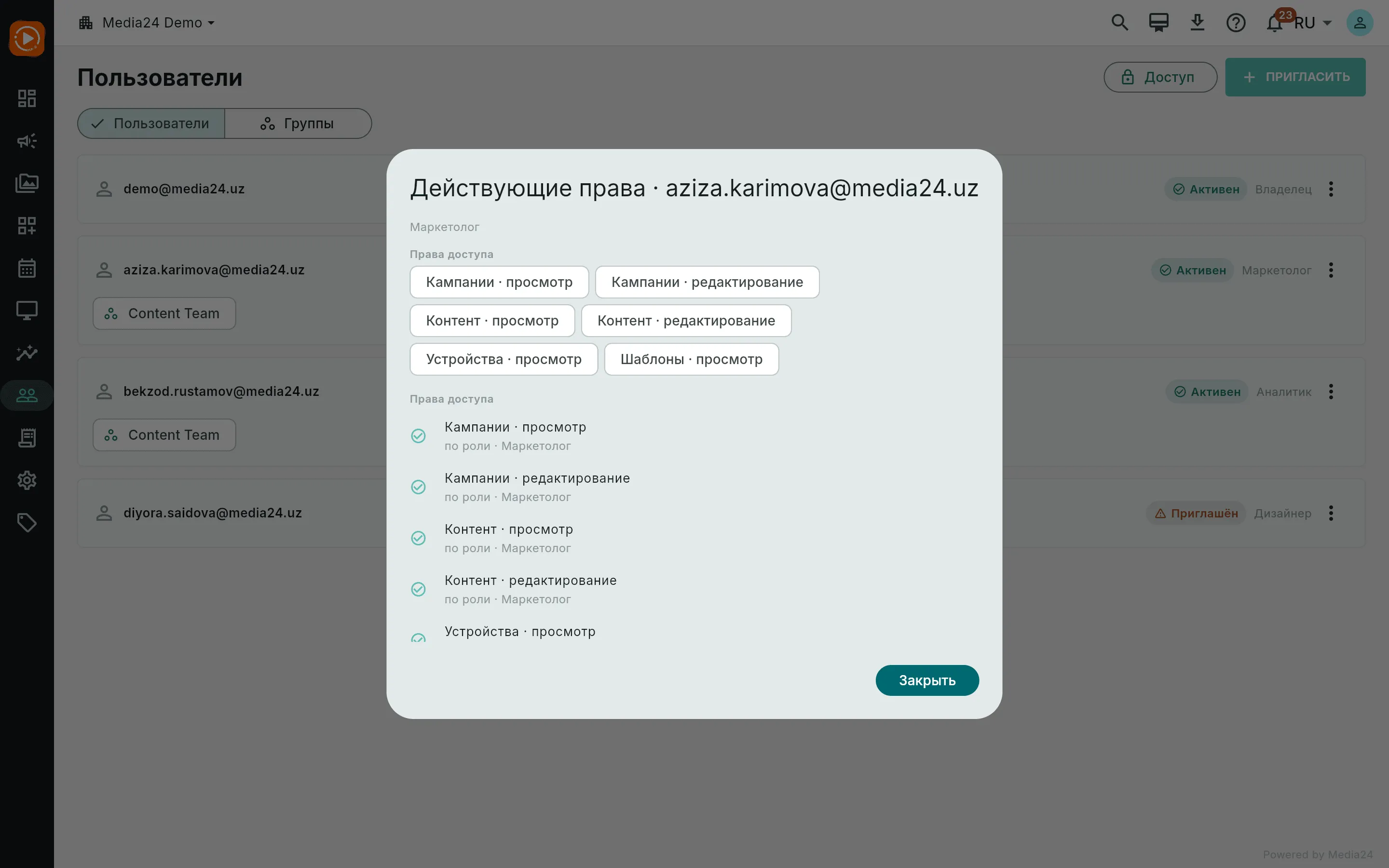Image resolution: width=1389 pixels, height=868 pixels.
Task: Open three-dot menu for demo@media24.uz
Action: click(1331, 189)
